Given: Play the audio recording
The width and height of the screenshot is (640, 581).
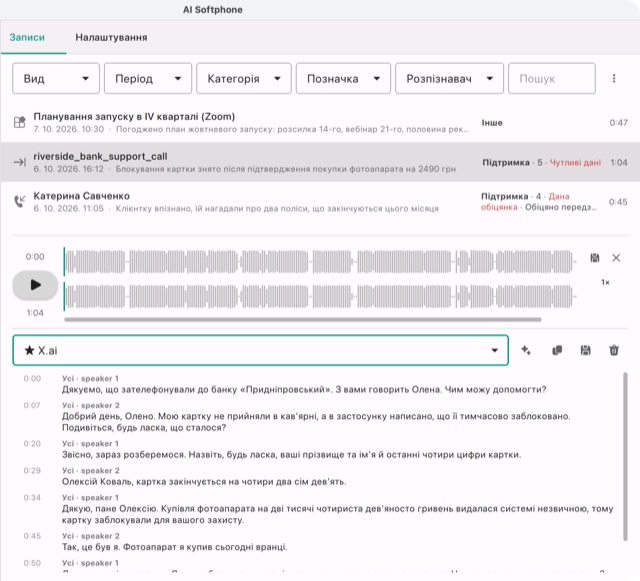Looking at the screenshot, I should 36,285.
